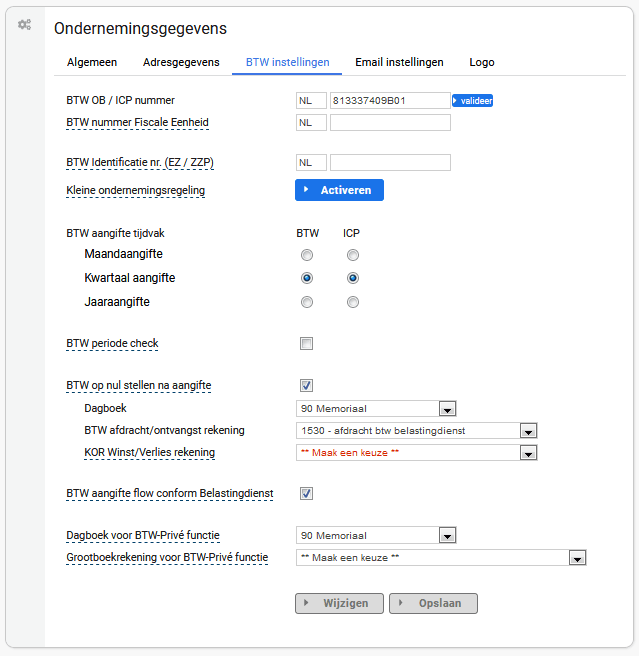Select the Kwartaal aangifte radio button for BTW
639x656 pixels.
307,278
